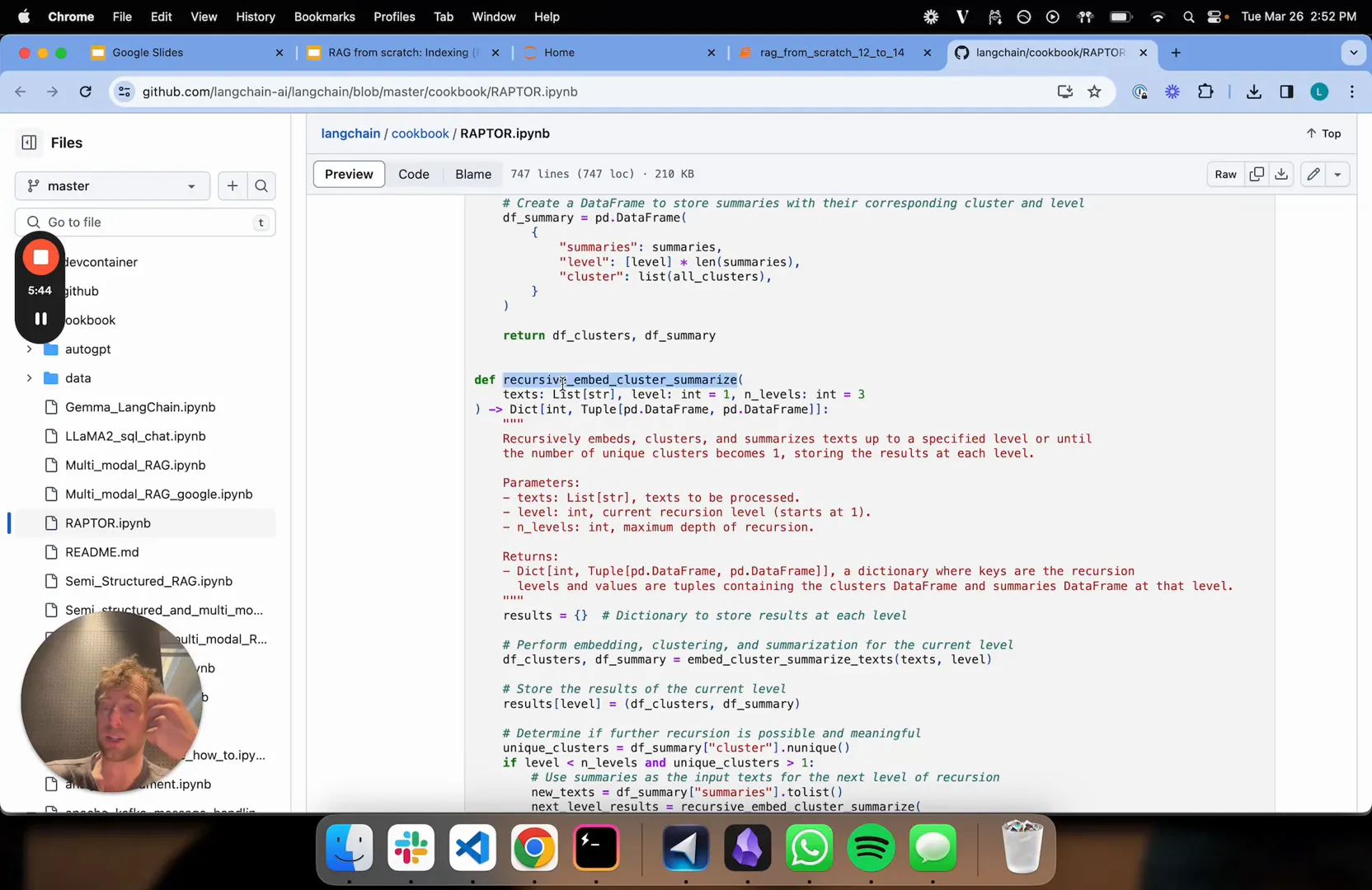This screenshot has height=890, width=1372.
Task: Reload the page
Action: (x=85, y=91)
